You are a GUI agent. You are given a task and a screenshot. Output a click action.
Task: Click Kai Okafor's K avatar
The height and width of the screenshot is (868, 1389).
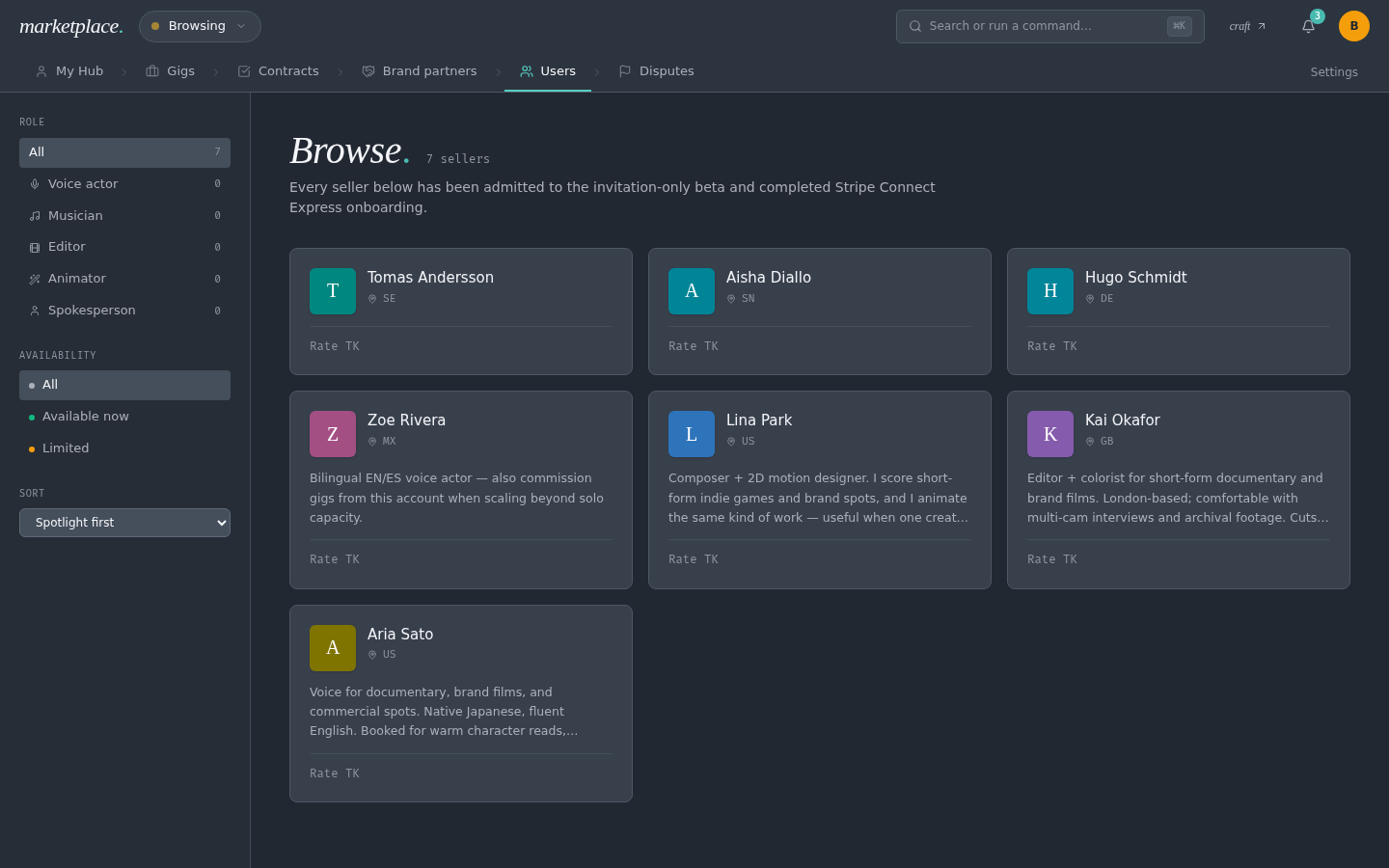pos(1050,434)
